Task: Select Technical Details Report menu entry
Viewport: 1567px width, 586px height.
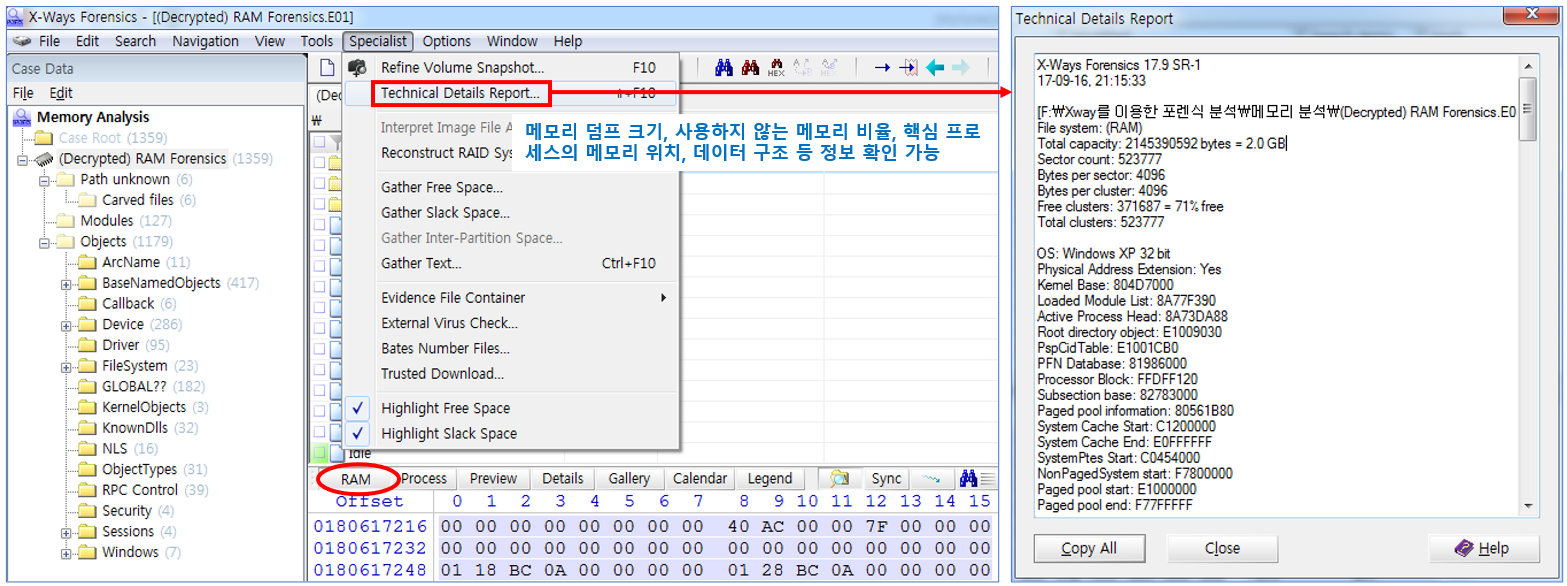Action: pyautogui.click(x=511, y=93)
